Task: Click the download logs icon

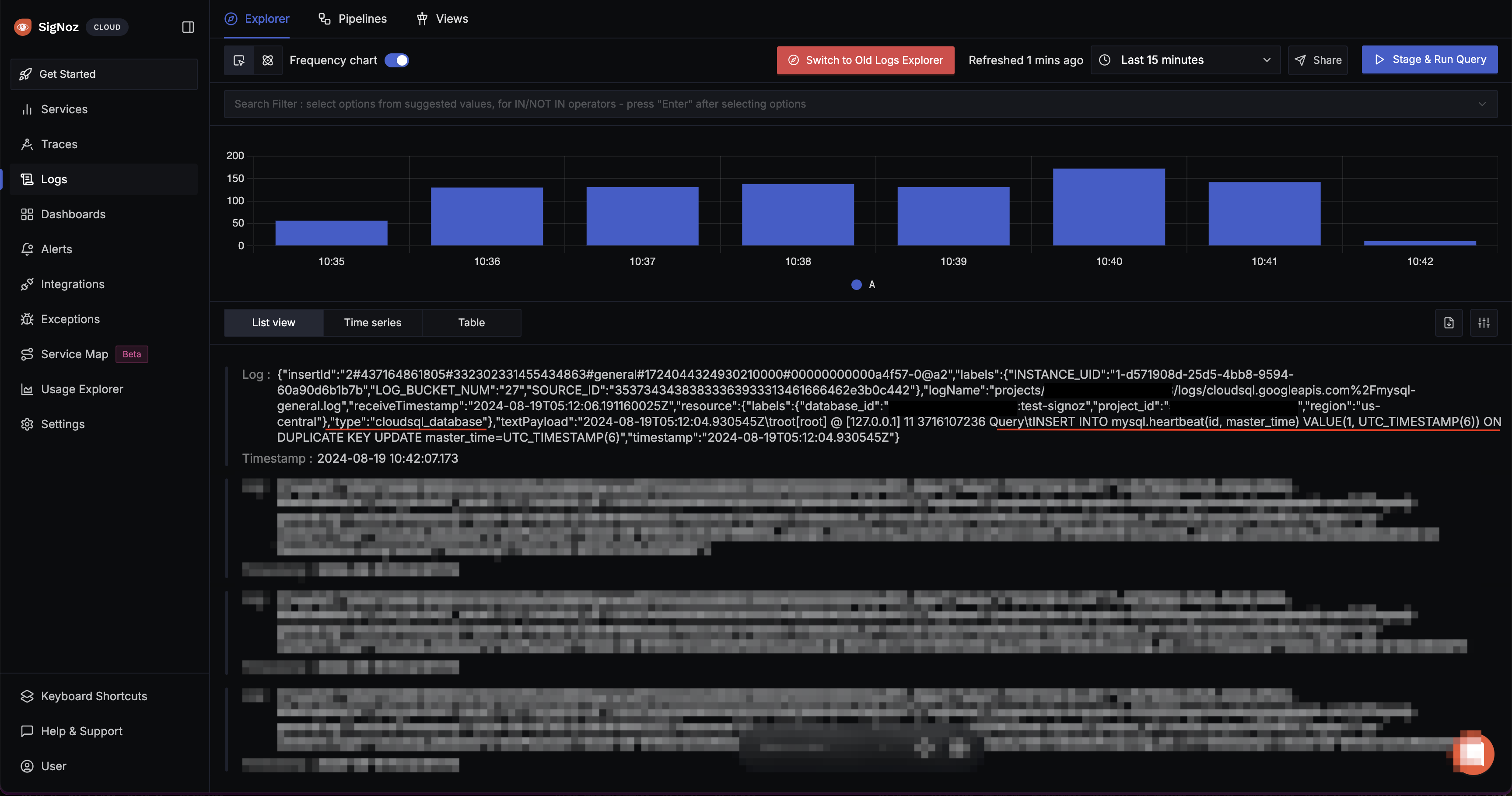Action: tap(1449, 323)
